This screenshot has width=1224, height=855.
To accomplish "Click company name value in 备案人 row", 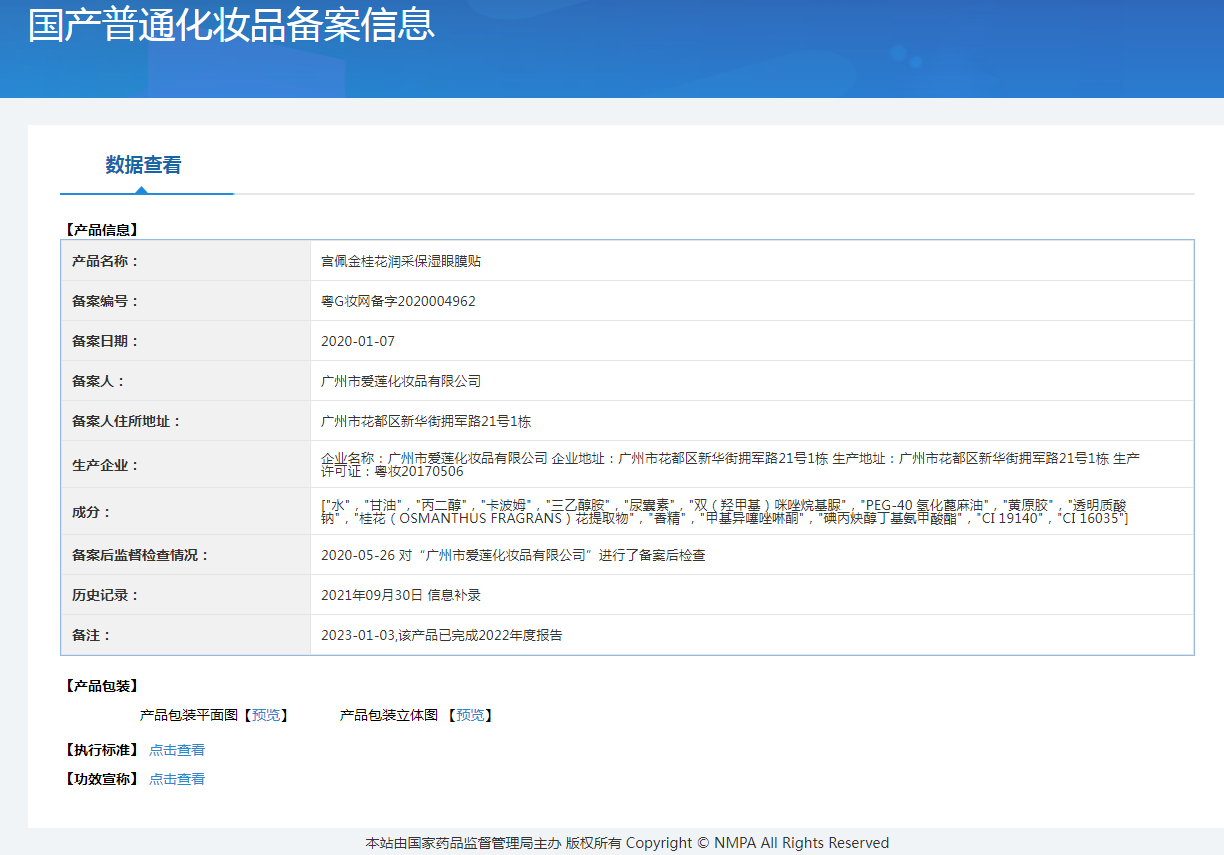I will coord(401,381).
